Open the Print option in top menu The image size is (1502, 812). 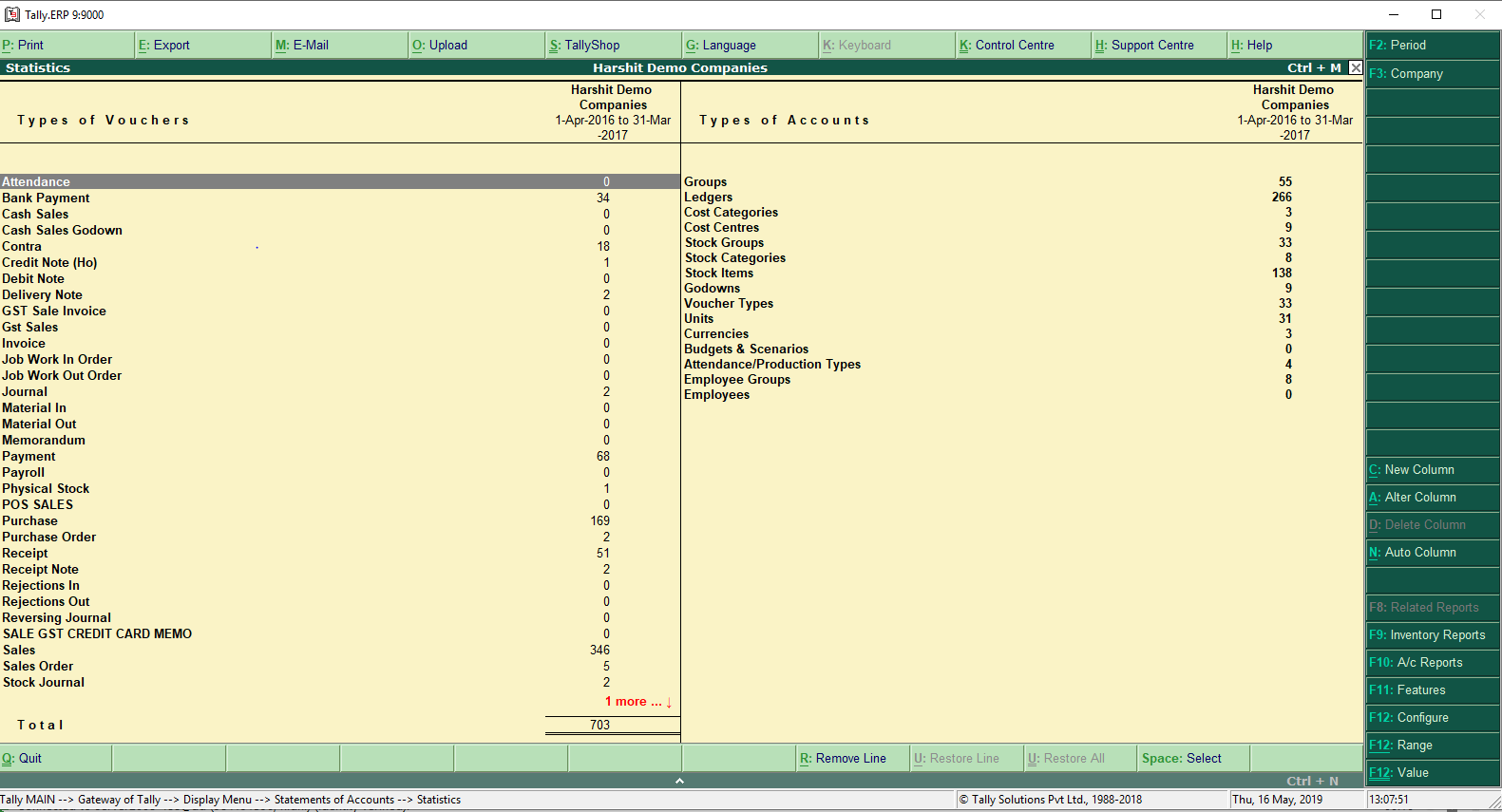tap(67, 45)
